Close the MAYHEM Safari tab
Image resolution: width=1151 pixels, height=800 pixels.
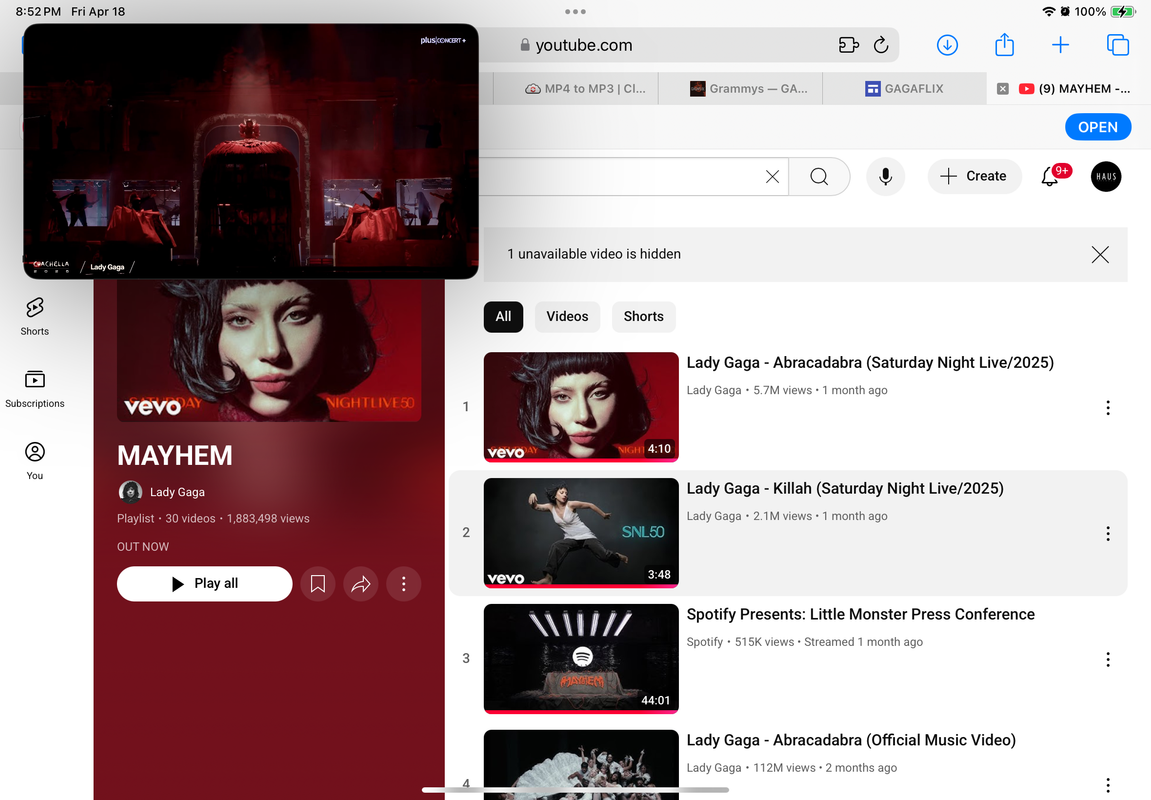[x=1003, y=89]
